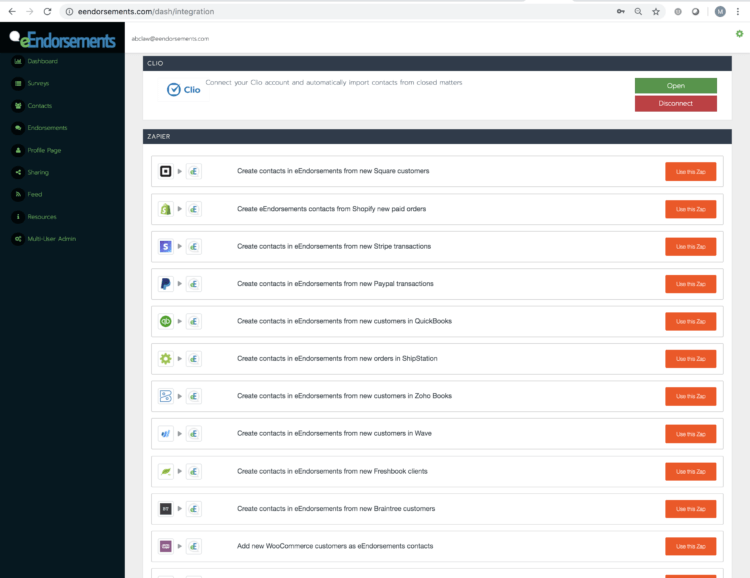Open the Resources menu item
The width and height of the screenshot is (750, 578).
coord(42,217)
